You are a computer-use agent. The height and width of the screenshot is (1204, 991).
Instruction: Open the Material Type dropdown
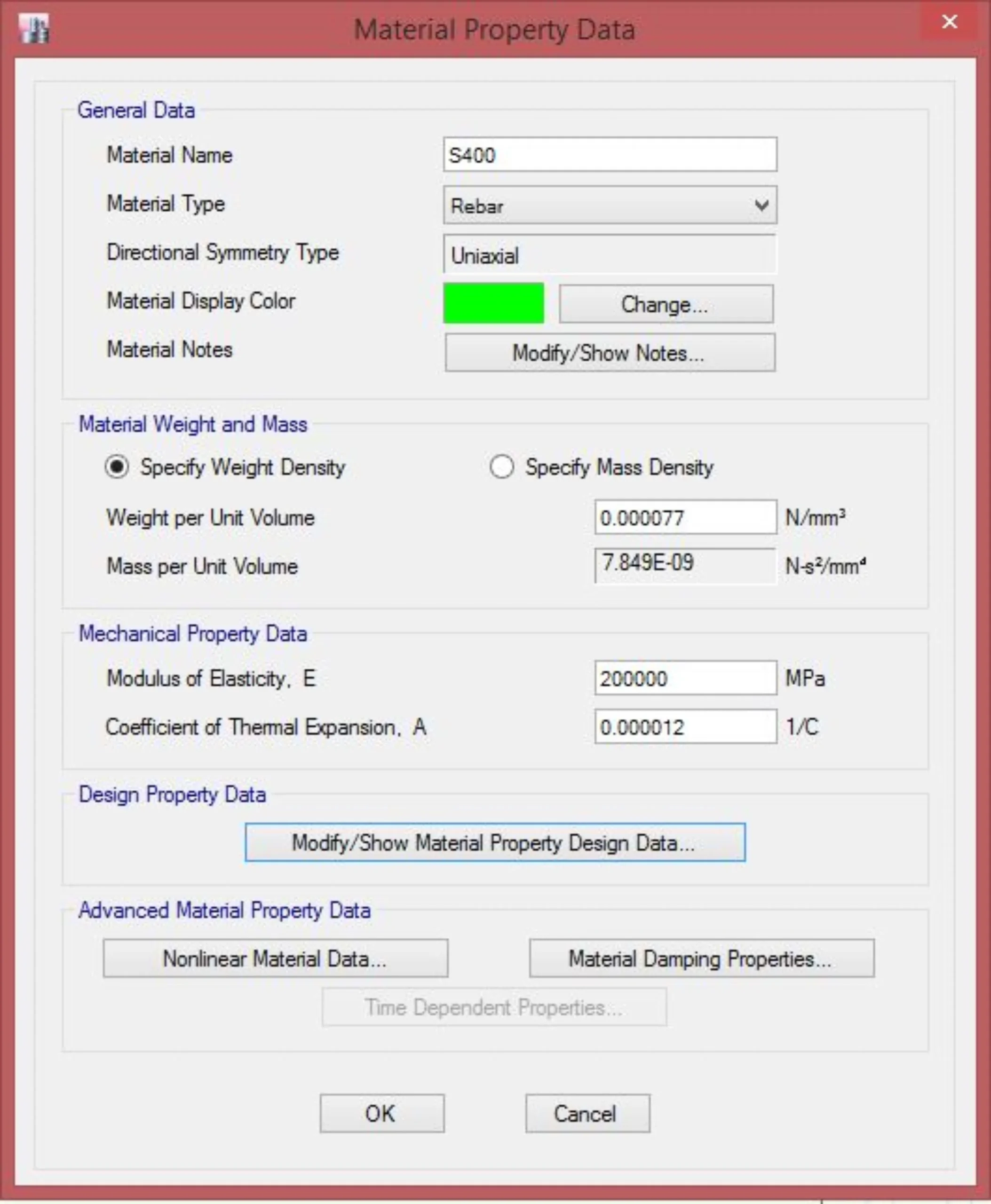pos(609,206)
